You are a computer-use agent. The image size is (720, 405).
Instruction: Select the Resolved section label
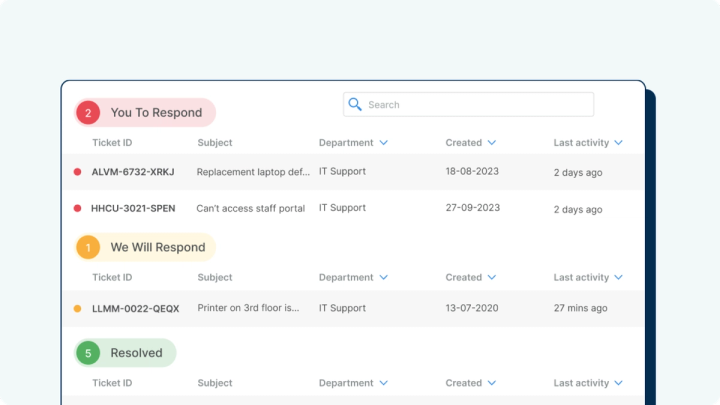click(136, 353)
